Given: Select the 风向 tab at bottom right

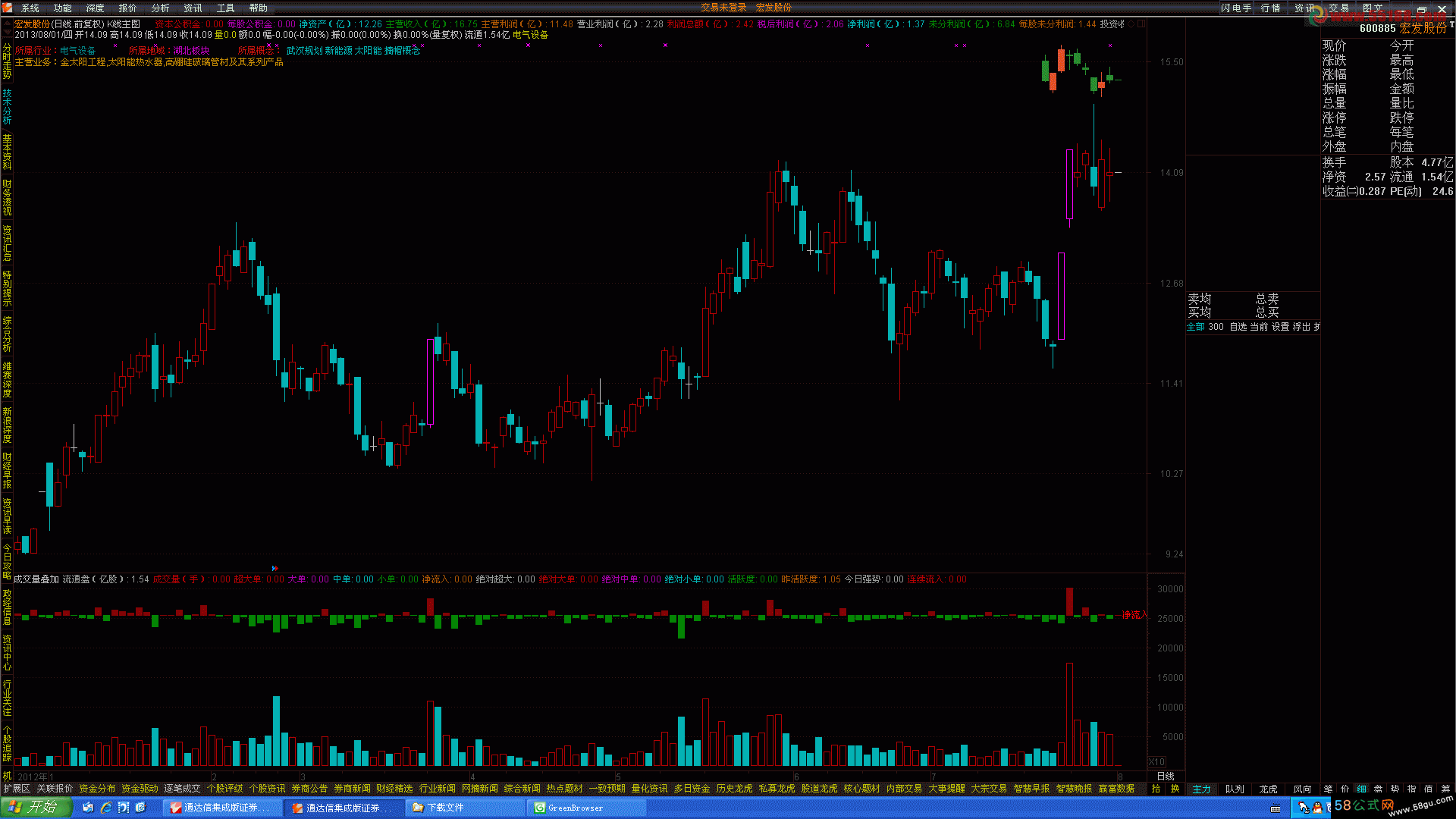Looking at the screenshot, I should tap(1303, 789).
